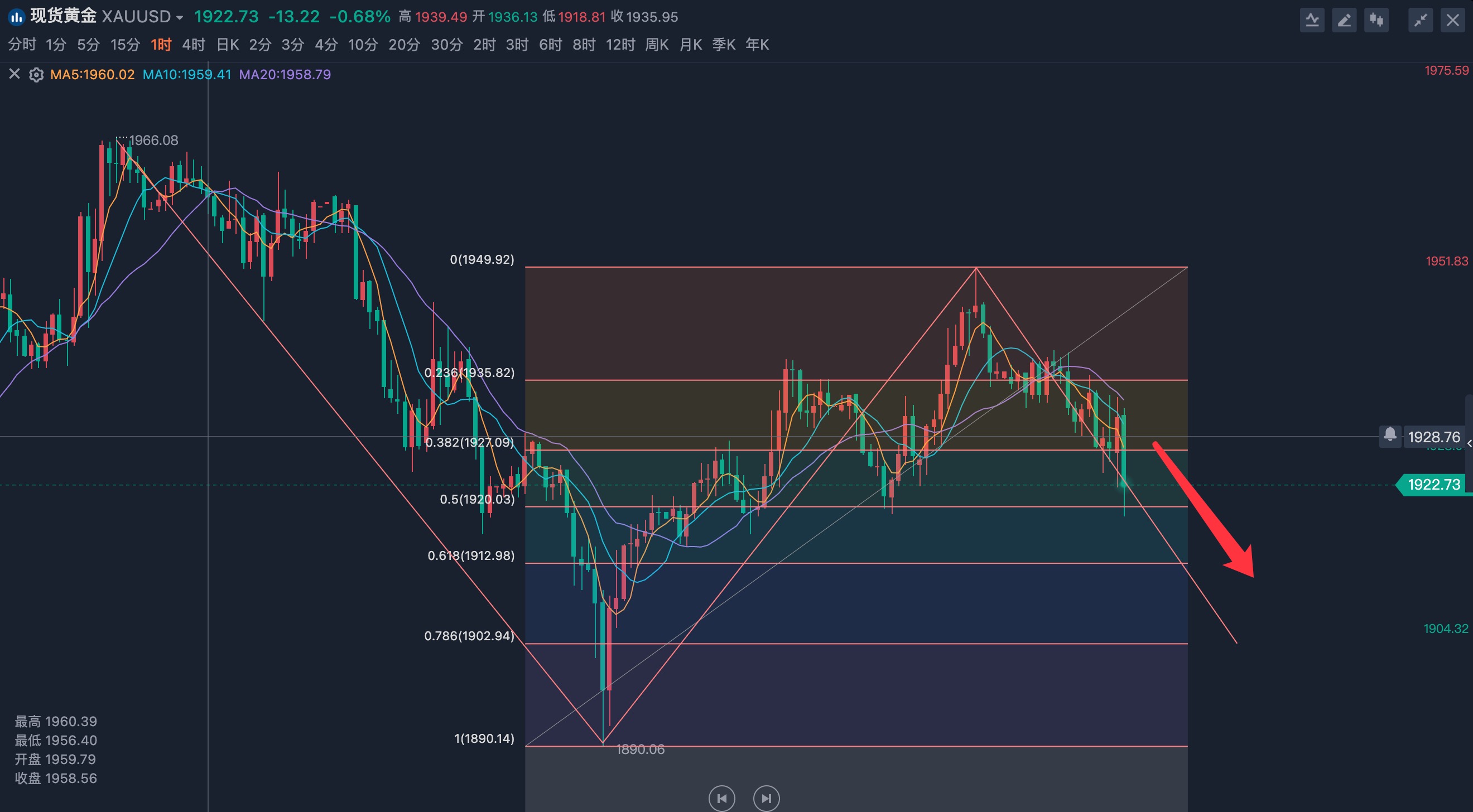Select the 周K weekly chart
Image resolution: width=1473 pixels, height=812 pixels.
(x=657, y=45)
